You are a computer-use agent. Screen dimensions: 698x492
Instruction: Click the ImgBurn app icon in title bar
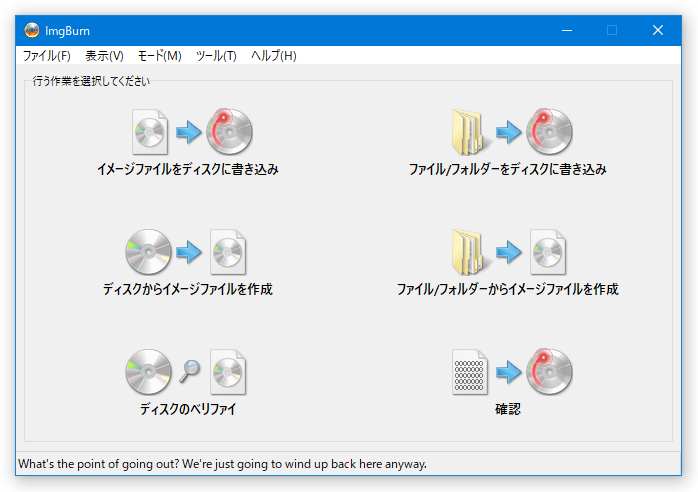pos(32,30)
